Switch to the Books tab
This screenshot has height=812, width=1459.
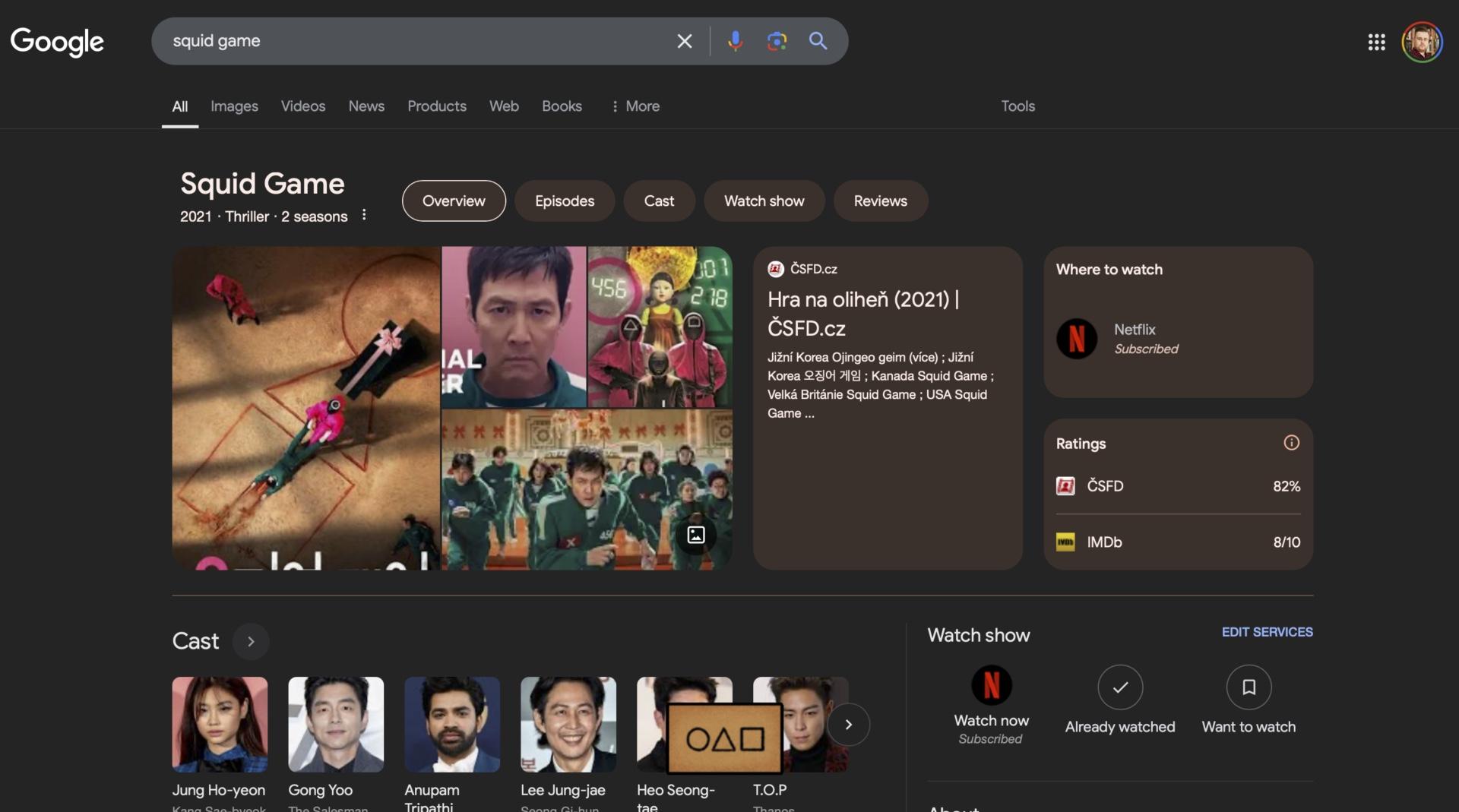pos(562,106)
